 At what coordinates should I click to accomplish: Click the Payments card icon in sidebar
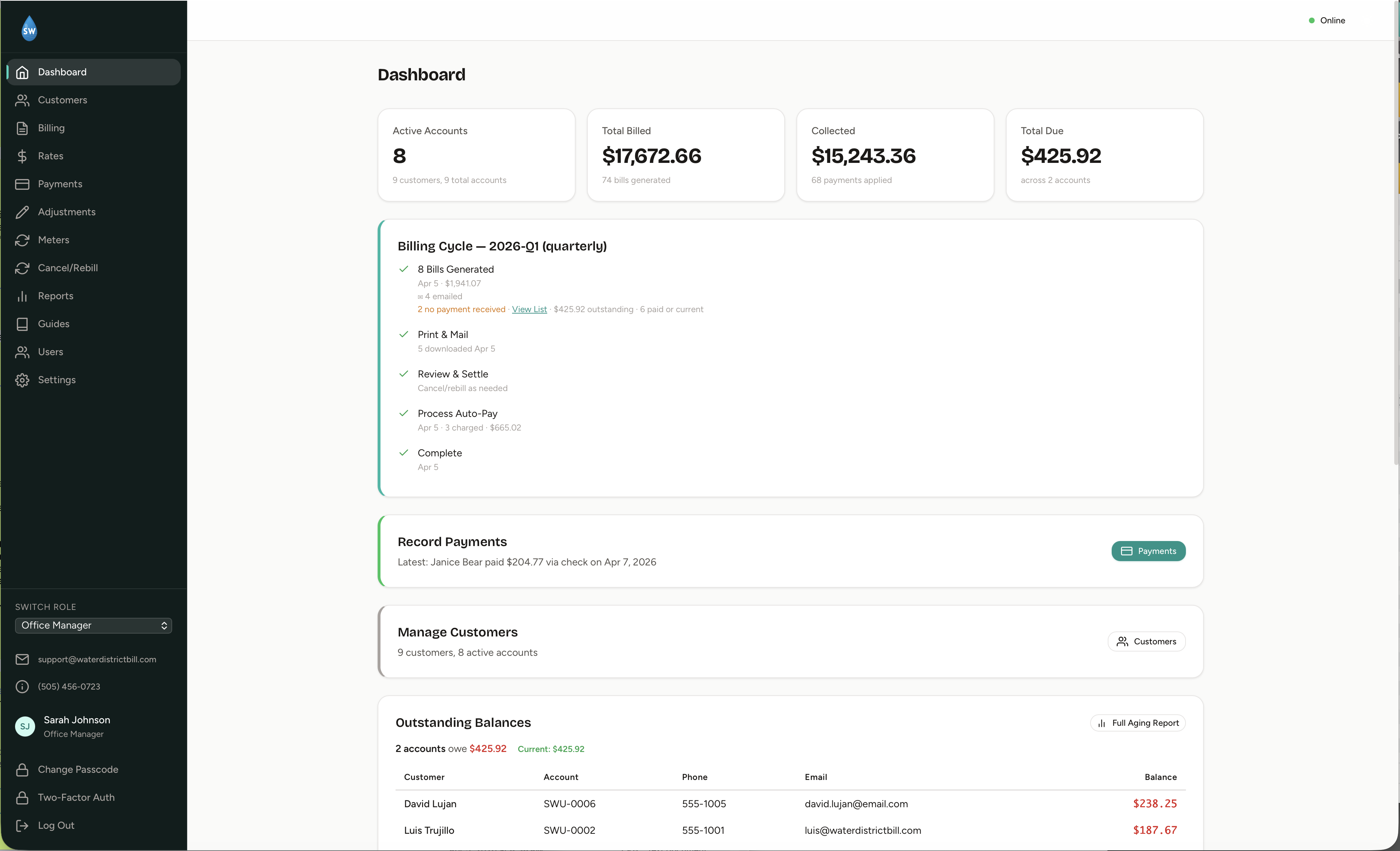(x=22, y=184)
